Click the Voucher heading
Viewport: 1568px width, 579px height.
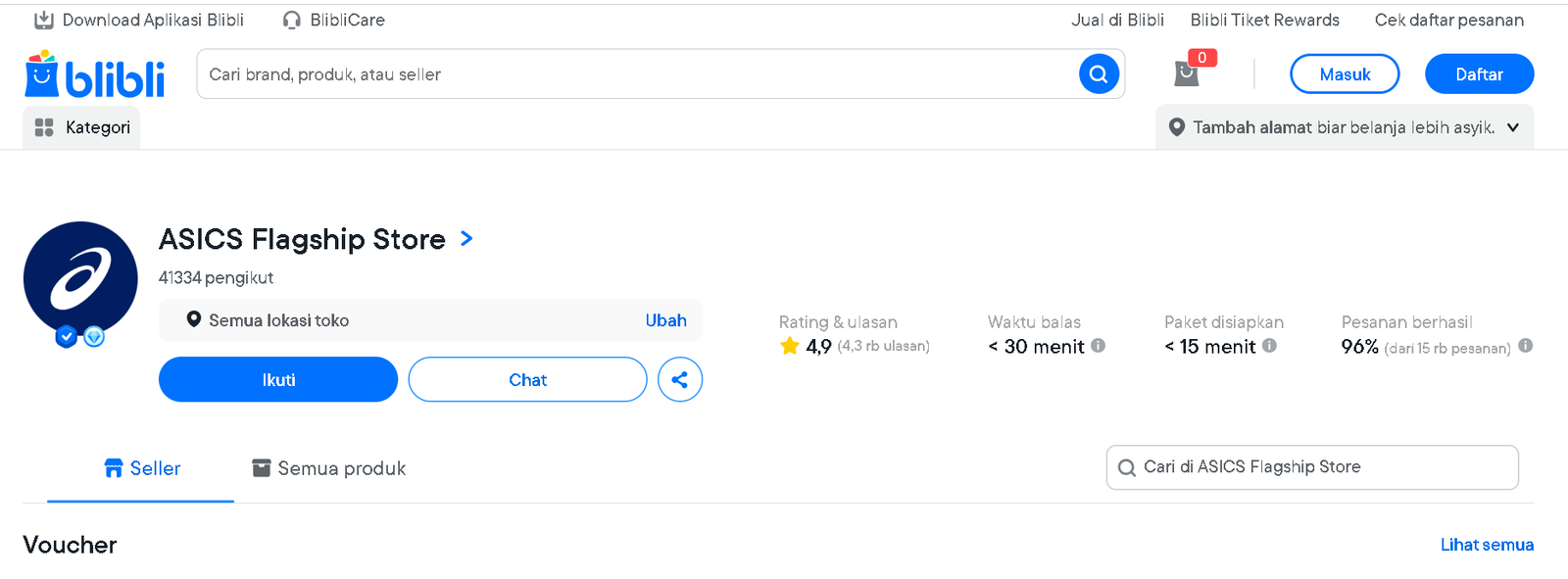point(70,545)
